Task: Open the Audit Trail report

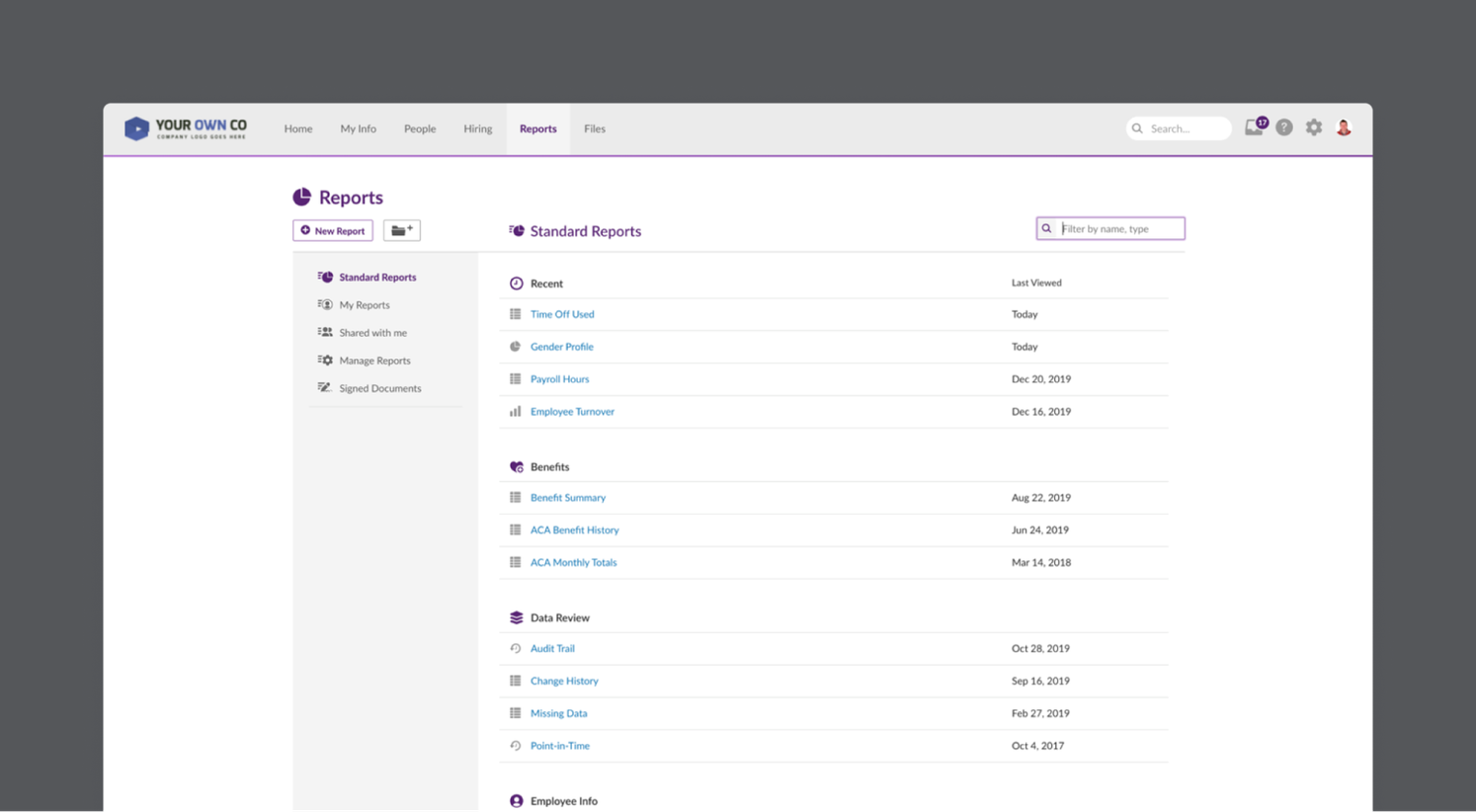Action: [x=552, y=648]
